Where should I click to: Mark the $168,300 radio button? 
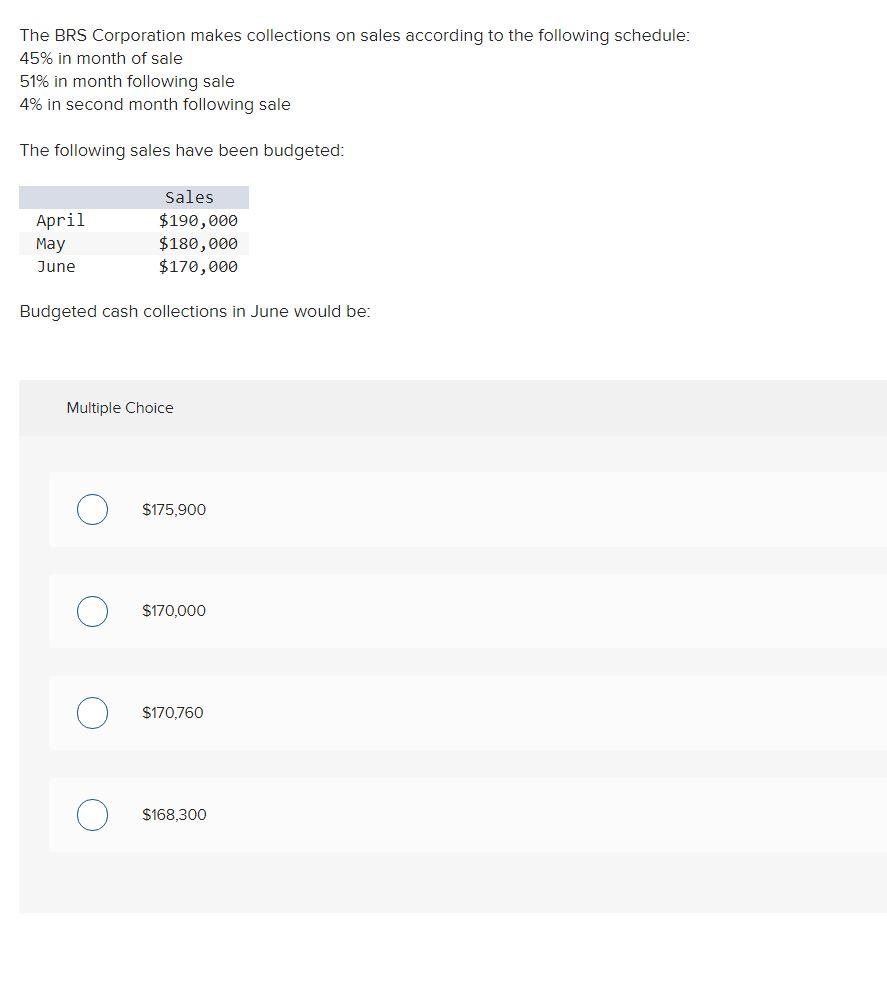click(93, 815)
